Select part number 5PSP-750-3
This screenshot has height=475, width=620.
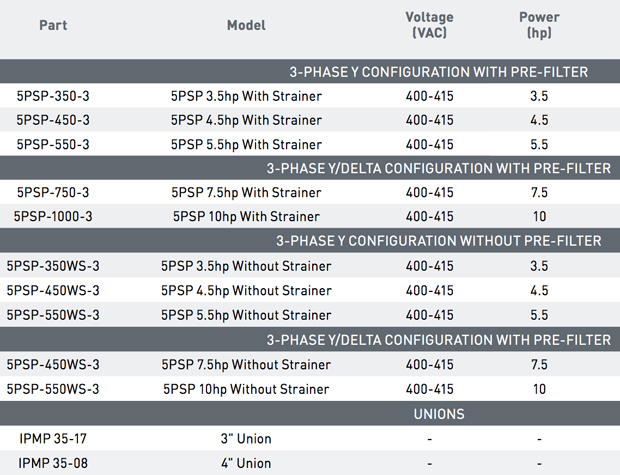[53, 192]
